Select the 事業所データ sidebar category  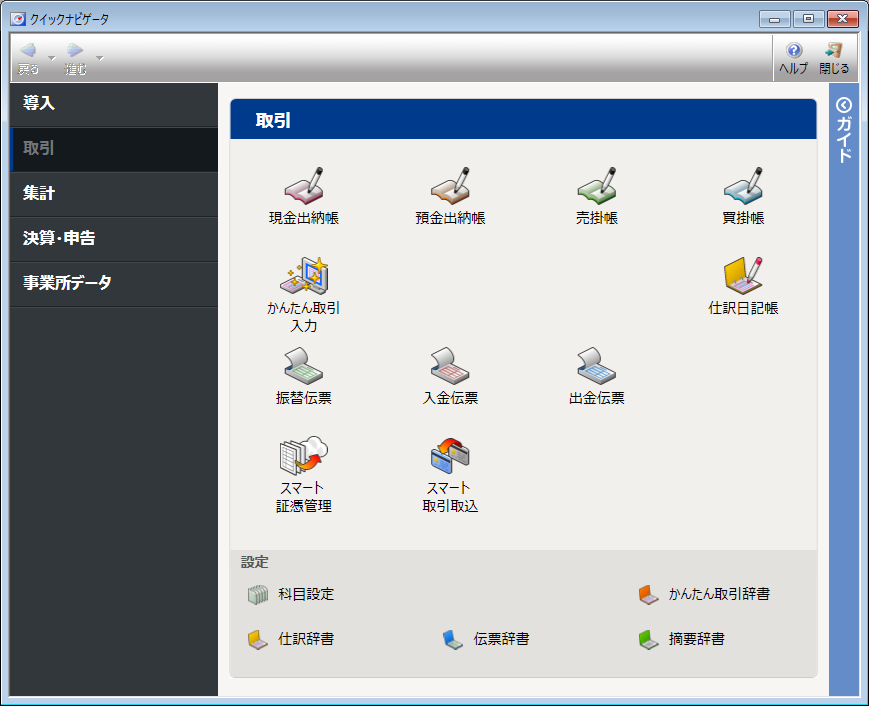(x=114, y=284)
